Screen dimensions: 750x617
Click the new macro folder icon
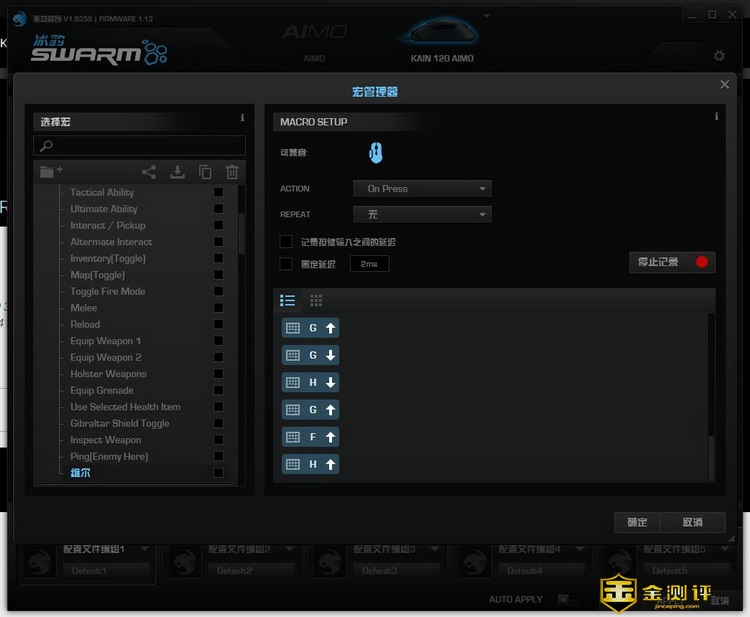click(x=50, y=172)
